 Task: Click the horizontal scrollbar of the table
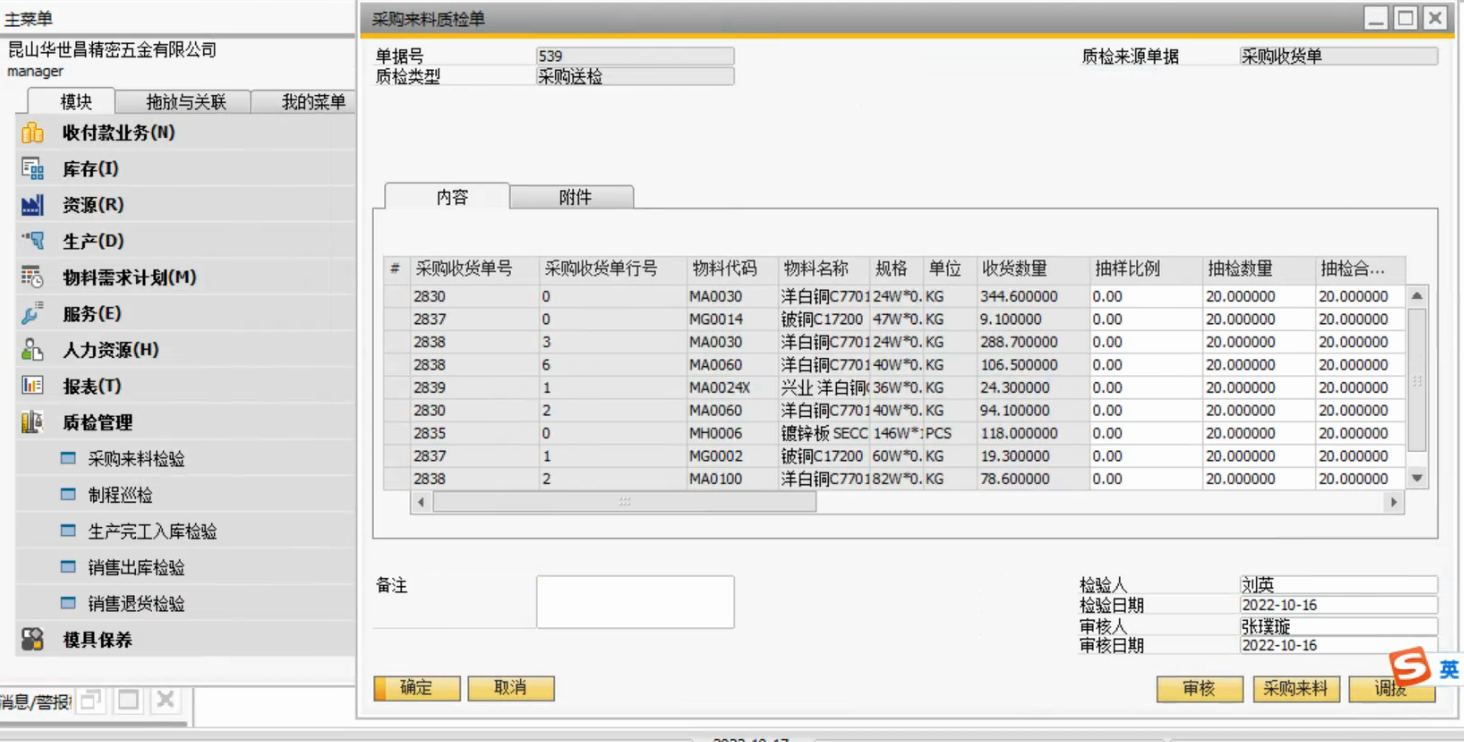(x=624, y=502)
